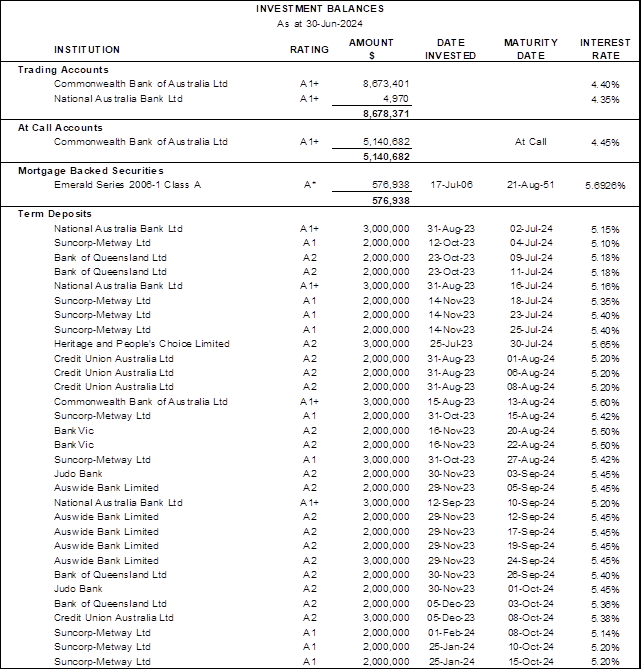Viewport: 642px width, 670px height.
Task: Select the maturity date 26-Sep-24
Action: point(531,575)
